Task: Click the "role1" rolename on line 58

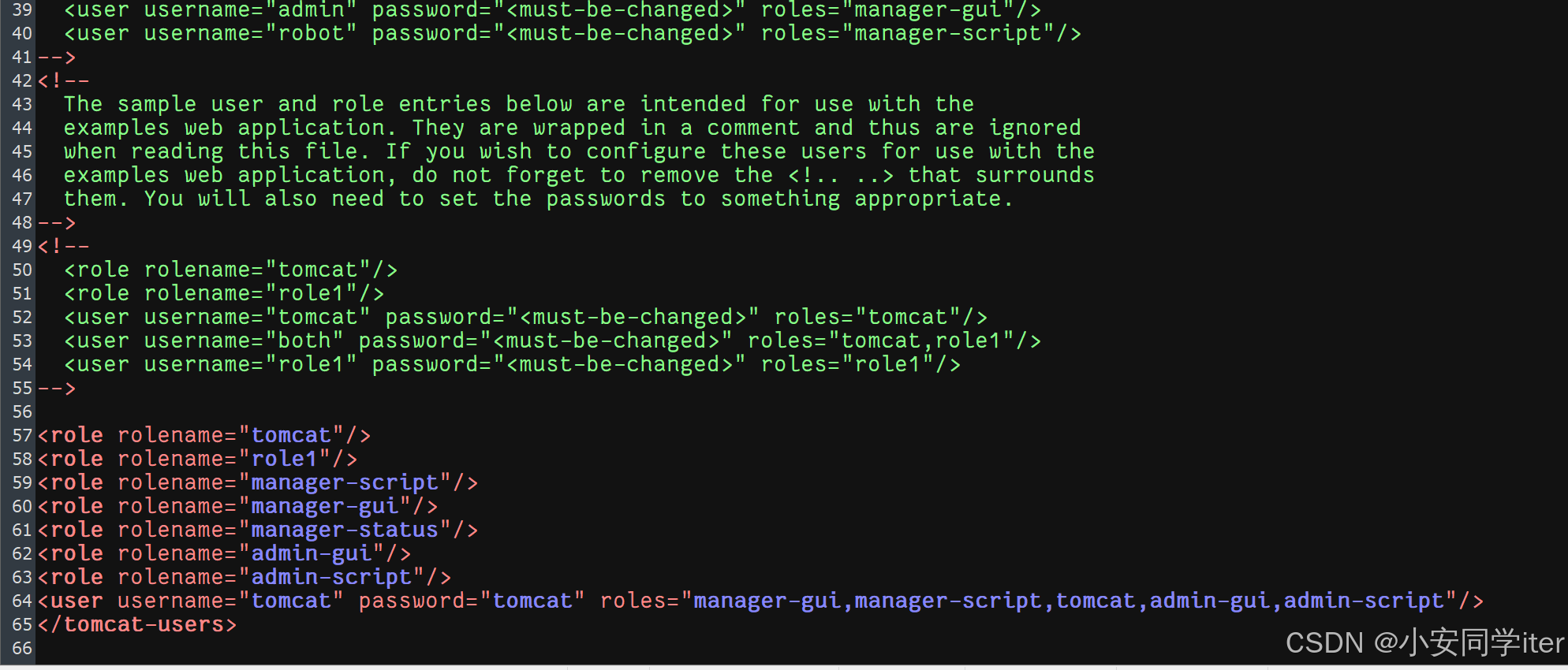Action: 285,460
